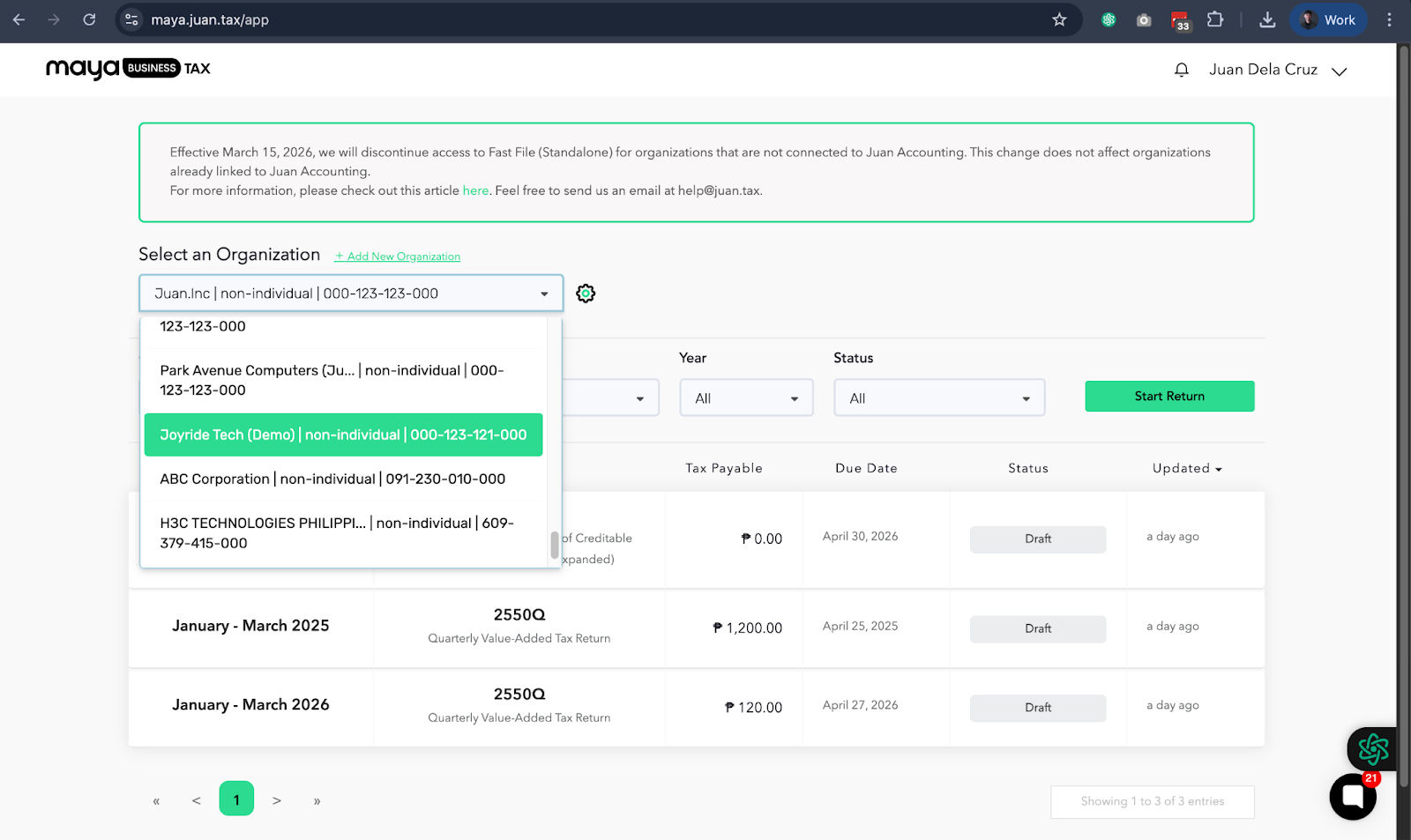Collapse the organization selector dropdown
This screenshot has width=1411, height=840.
351,294
